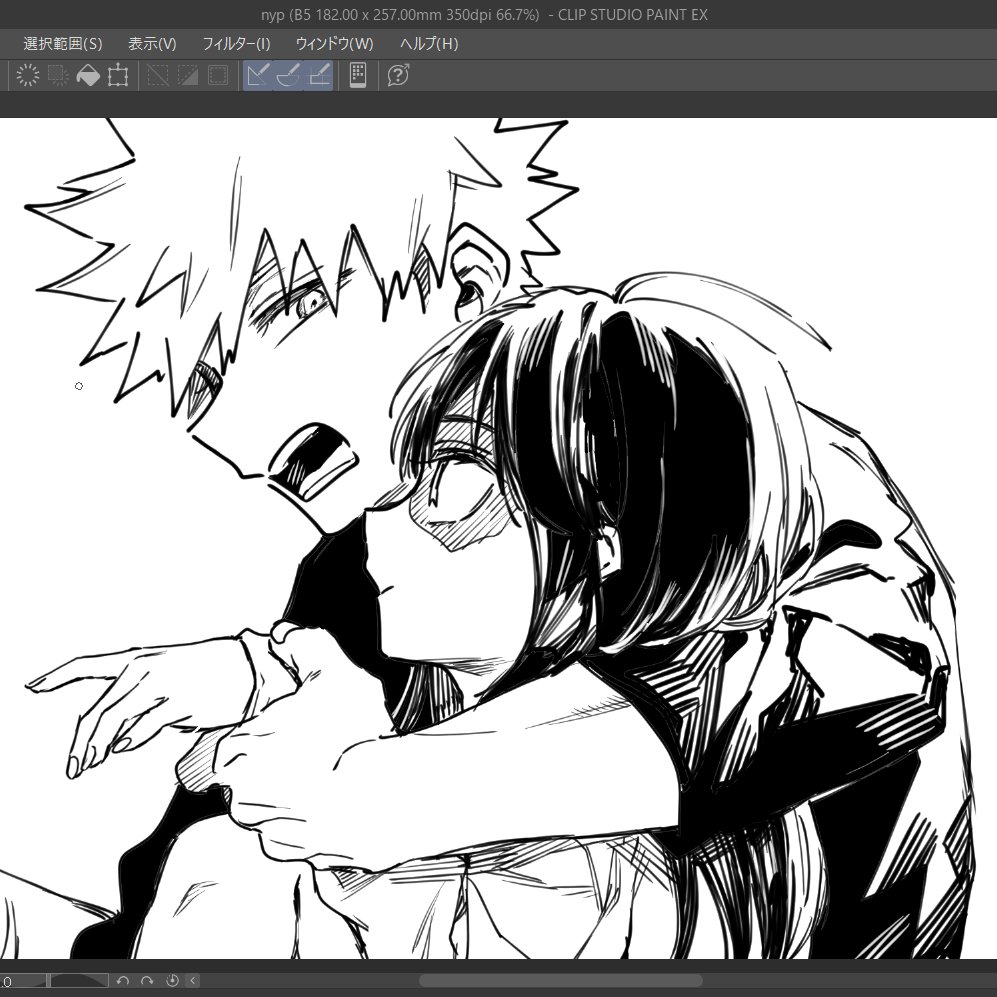Click the left arrow of horizontal scrollbar
The image size is (997, 997).
click(193, 980)
